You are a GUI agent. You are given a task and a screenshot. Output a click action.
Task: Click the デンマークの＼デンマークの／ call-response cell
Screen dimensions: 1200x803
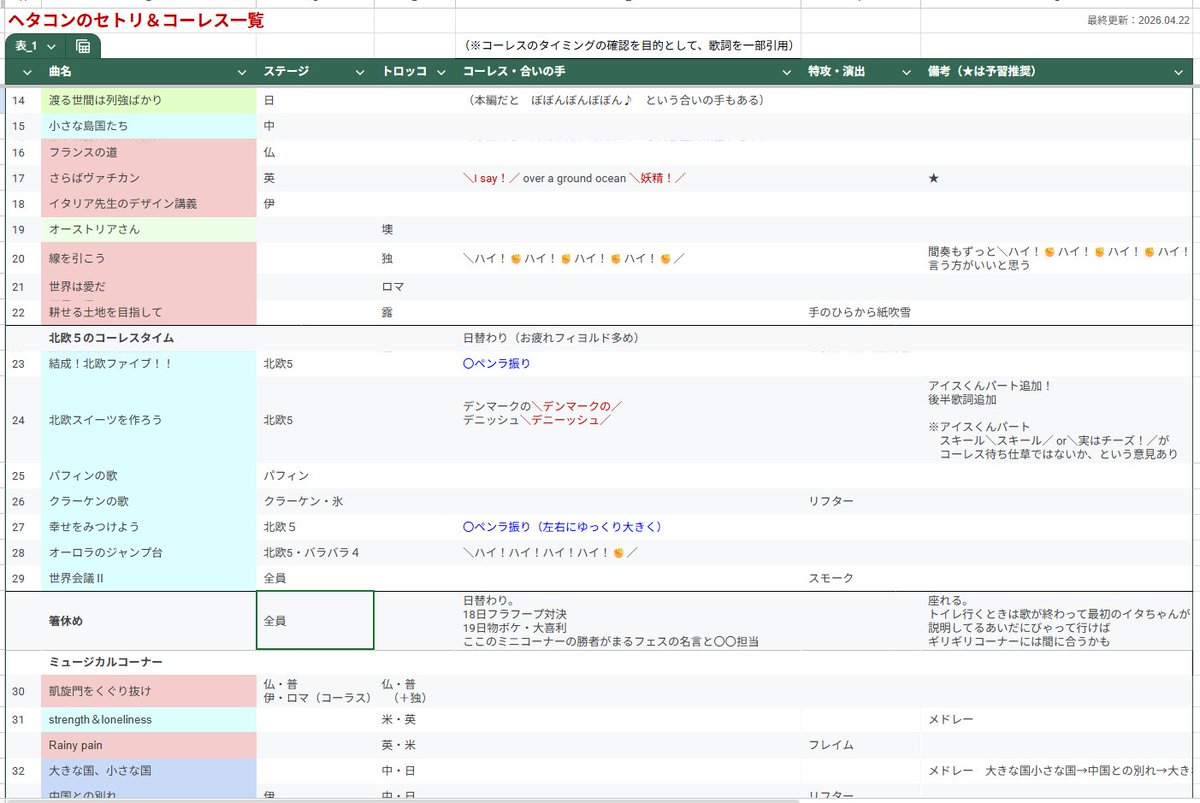tap(628, 420)
